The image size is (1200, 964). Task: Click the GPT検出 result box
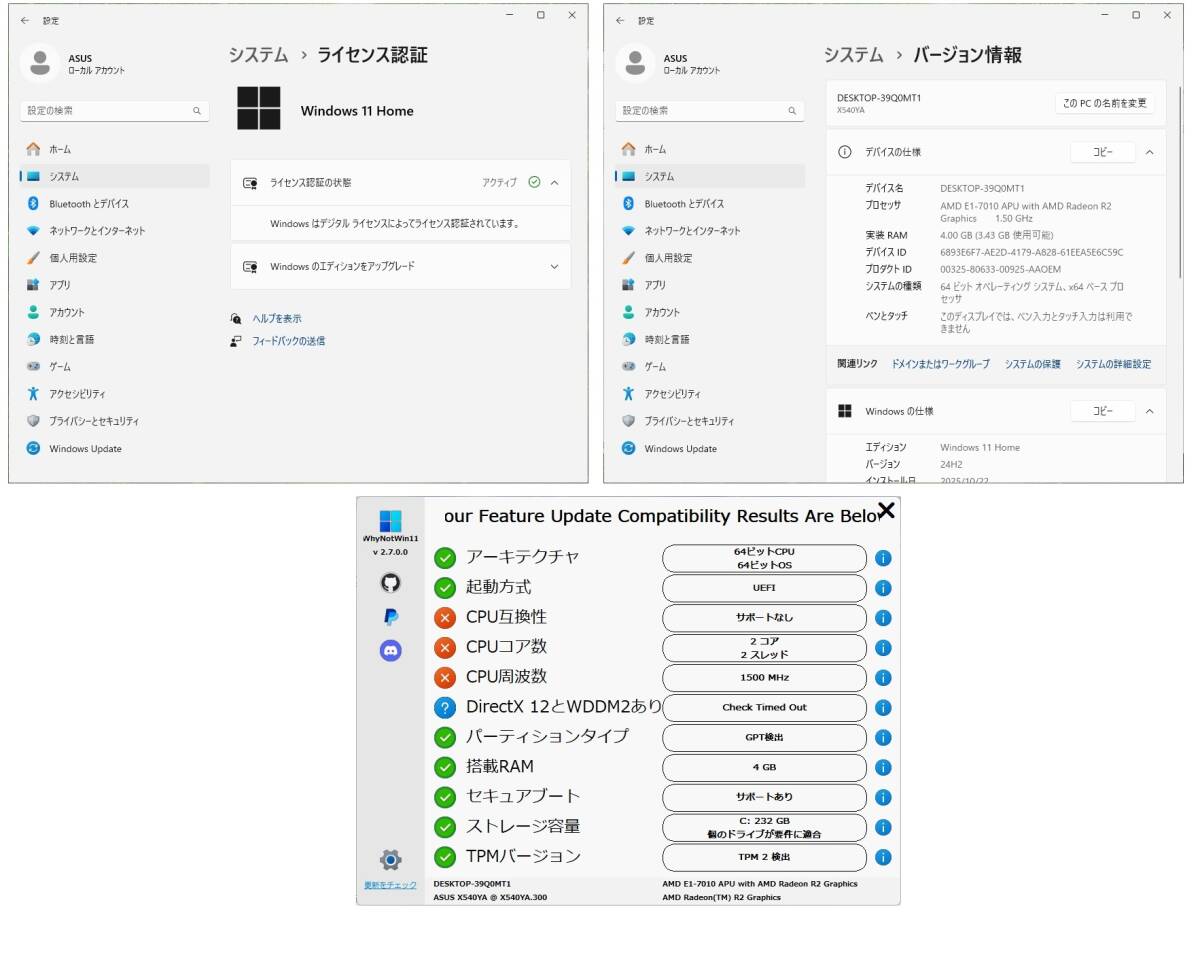pyautogui.click(x=764, y=738)
